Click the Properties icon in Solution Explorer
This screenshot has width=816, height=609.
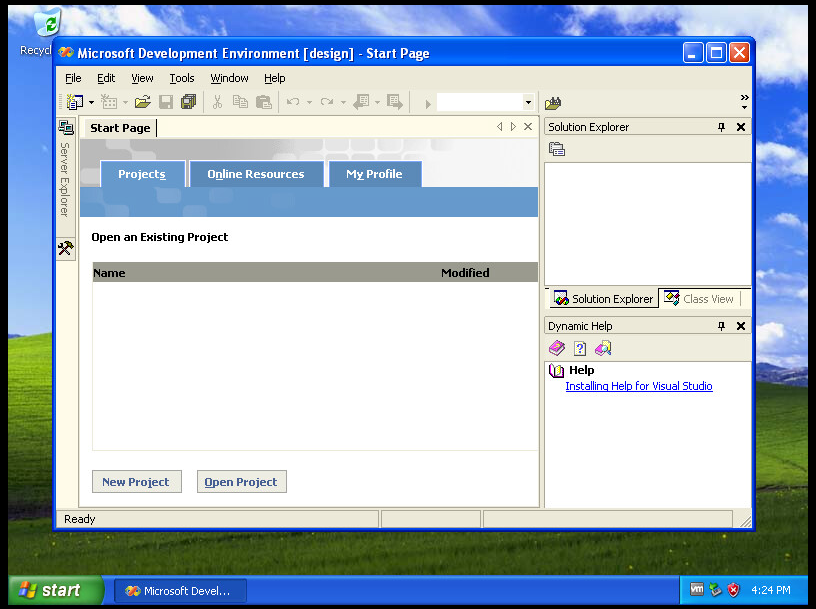(557, 149)
